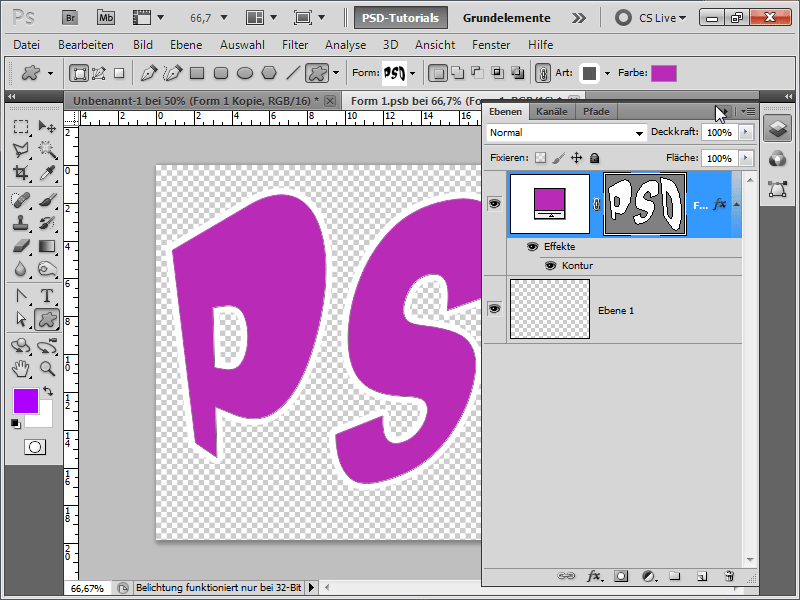800x600 pixels.
Task: Toggle Quick Mask mode
Action: tap(35, 447)
